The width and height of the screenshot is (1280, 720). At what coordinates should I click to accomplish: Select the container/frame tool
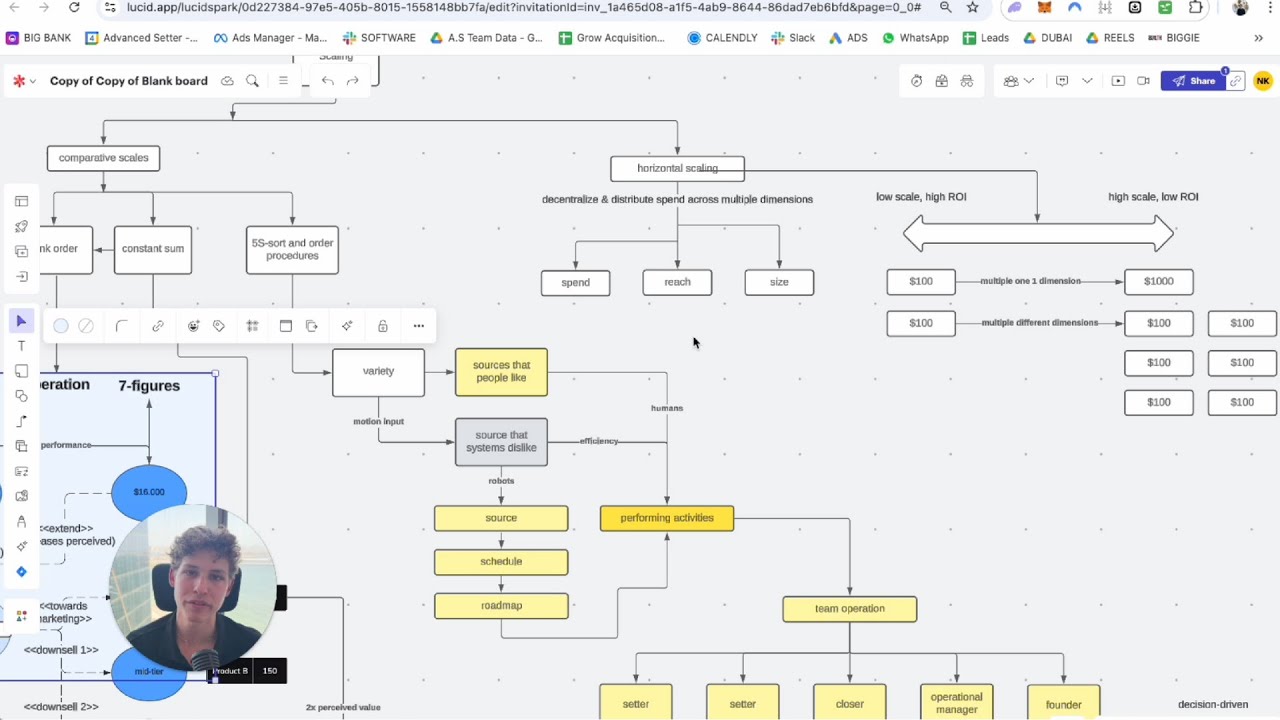pos(21,446)
